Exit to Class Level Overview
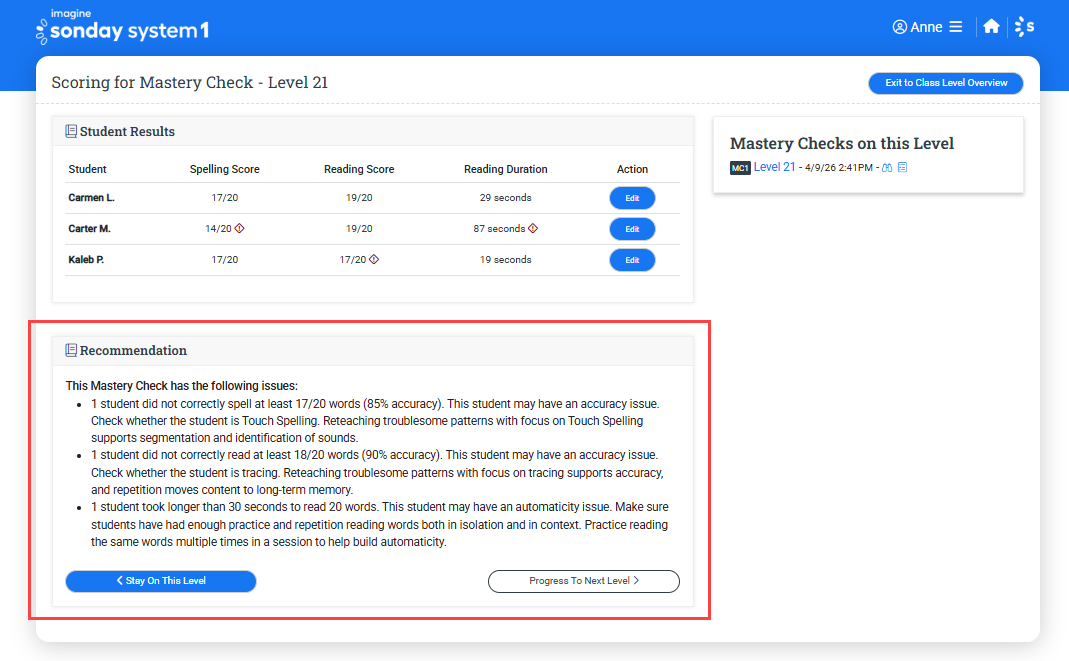Viewport: 1069px width, 661px height. [945, 83]
